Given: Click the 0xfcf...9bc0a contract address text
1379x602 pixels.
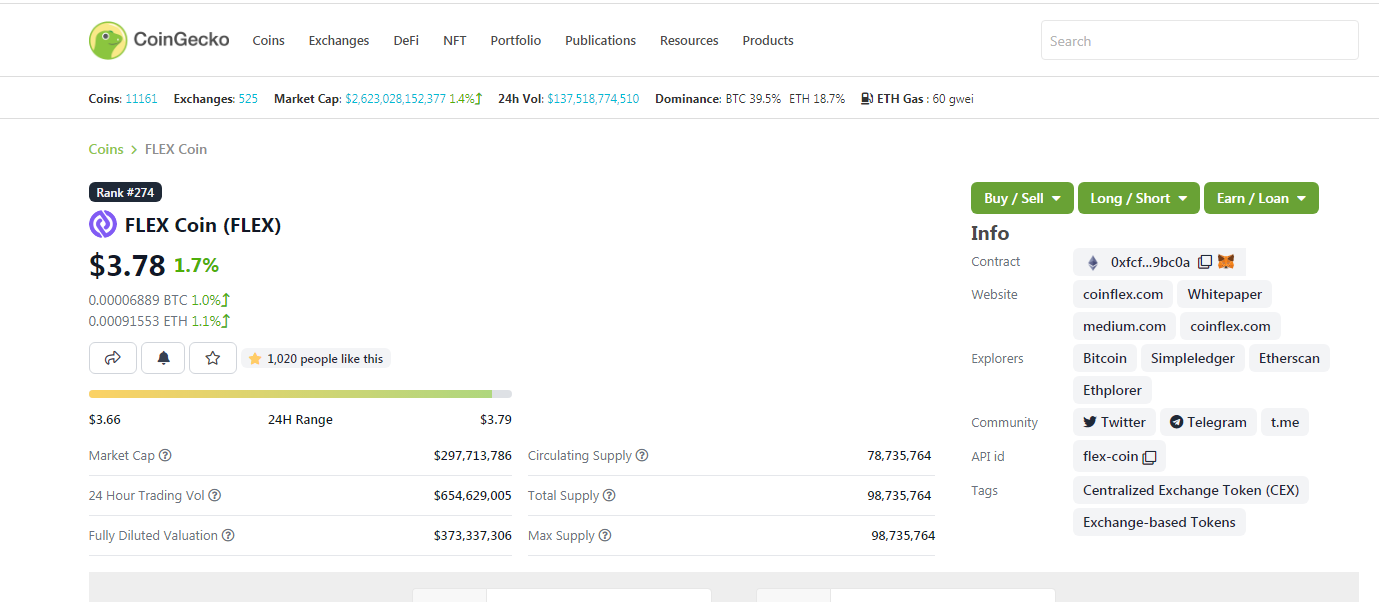Looking at the screenshot, I should pos(1150,262).
